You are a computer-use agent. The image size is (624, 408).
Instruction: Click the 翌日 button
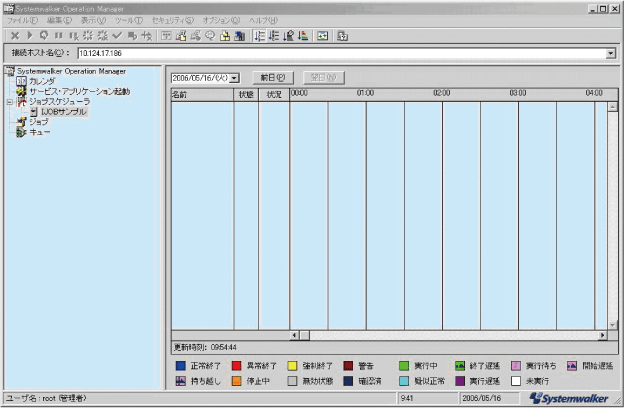point(324,77)
